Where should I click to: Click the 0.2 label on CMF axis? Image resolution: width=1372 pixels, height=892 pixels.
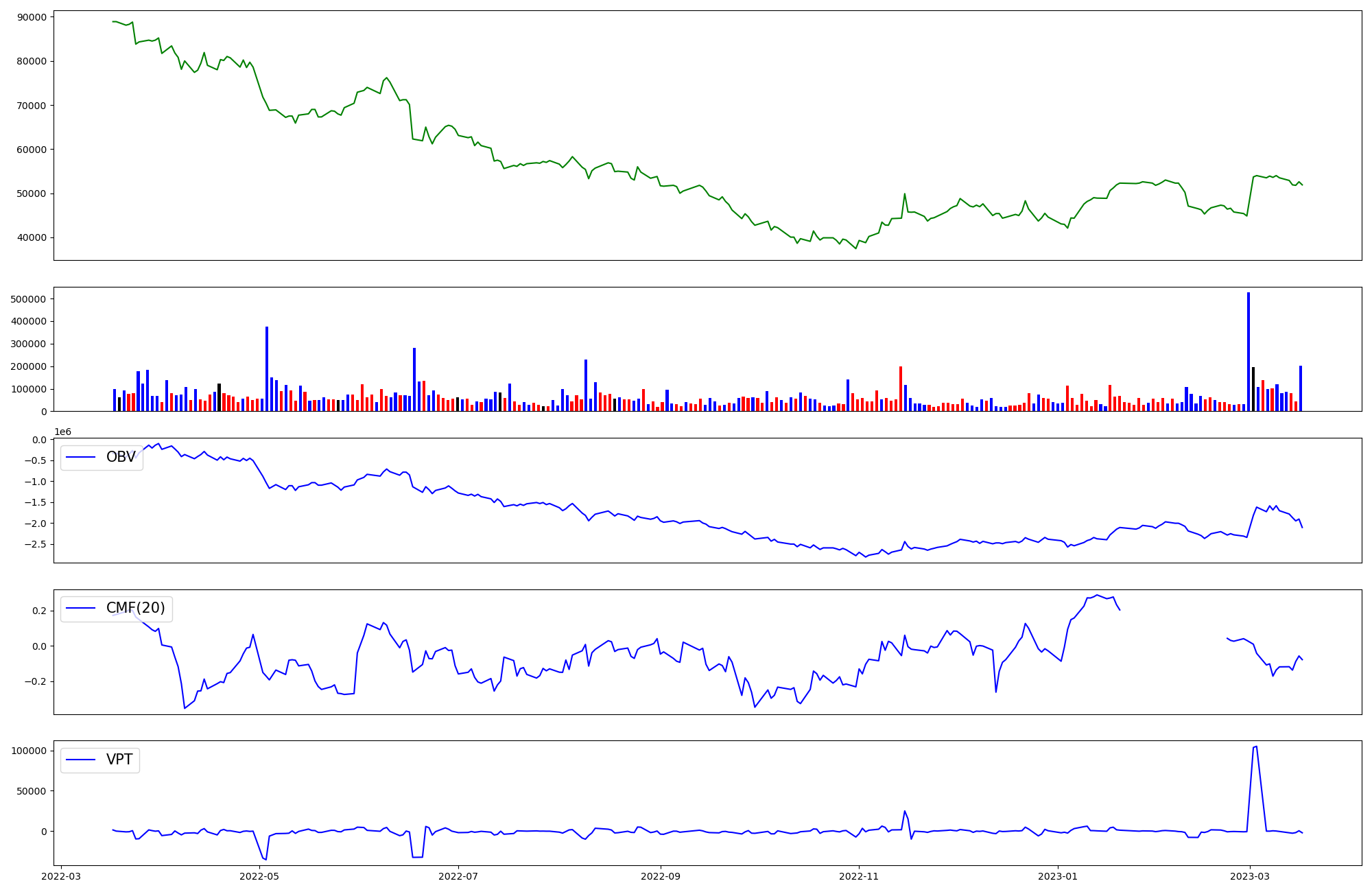pos(38,611)
